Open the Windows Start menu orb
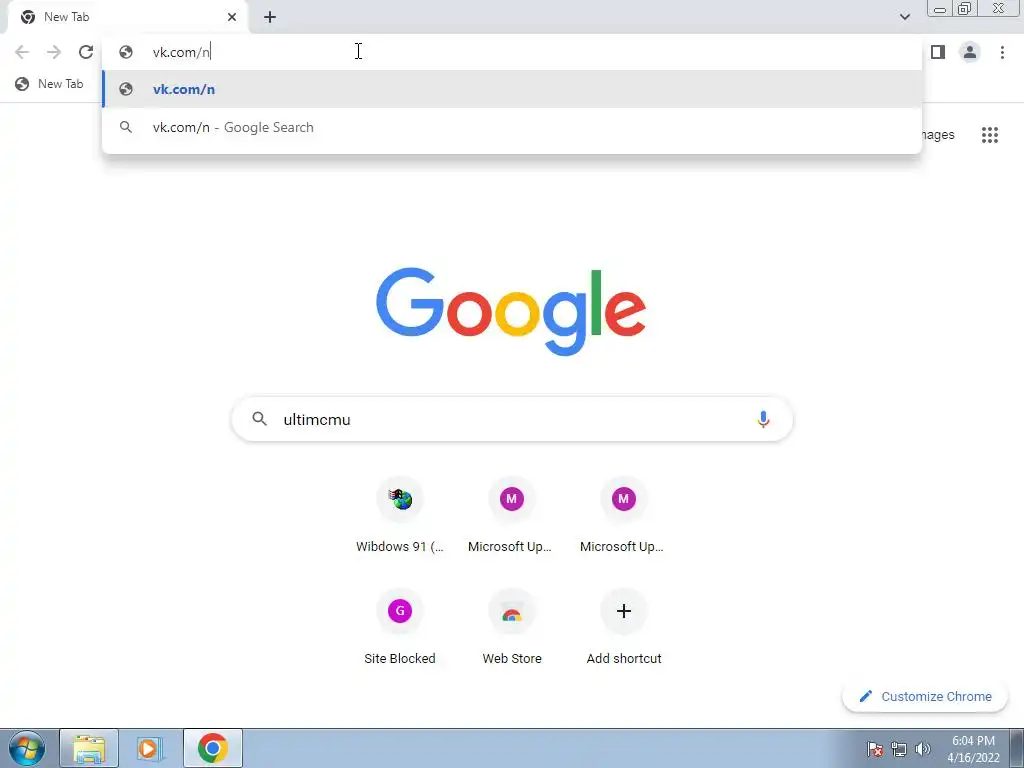This screenshot has width=1024, height=768. tap(27, 748)
